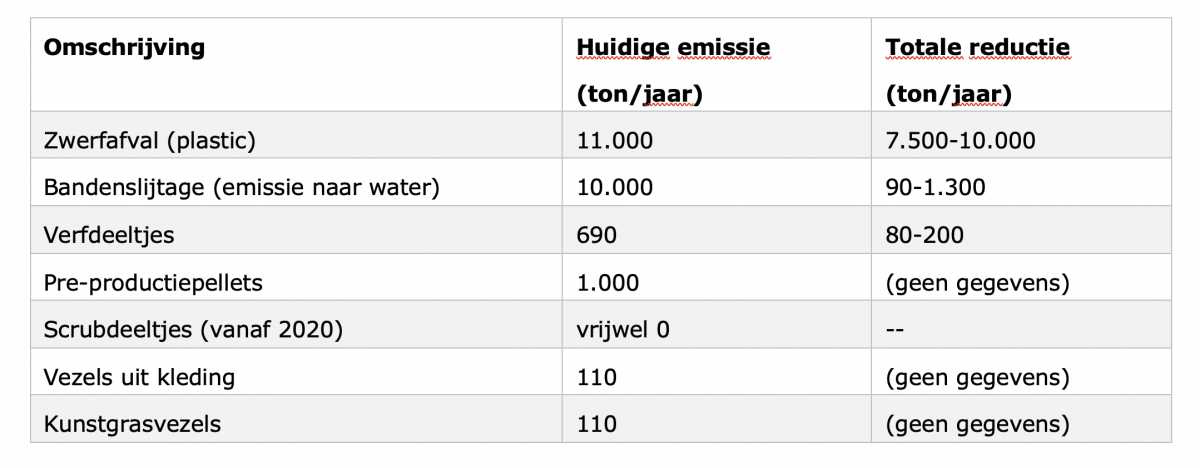The image size is (1200, 468).
Task: Click the 11.000 emission value
Action: click(x=615, y=140)
